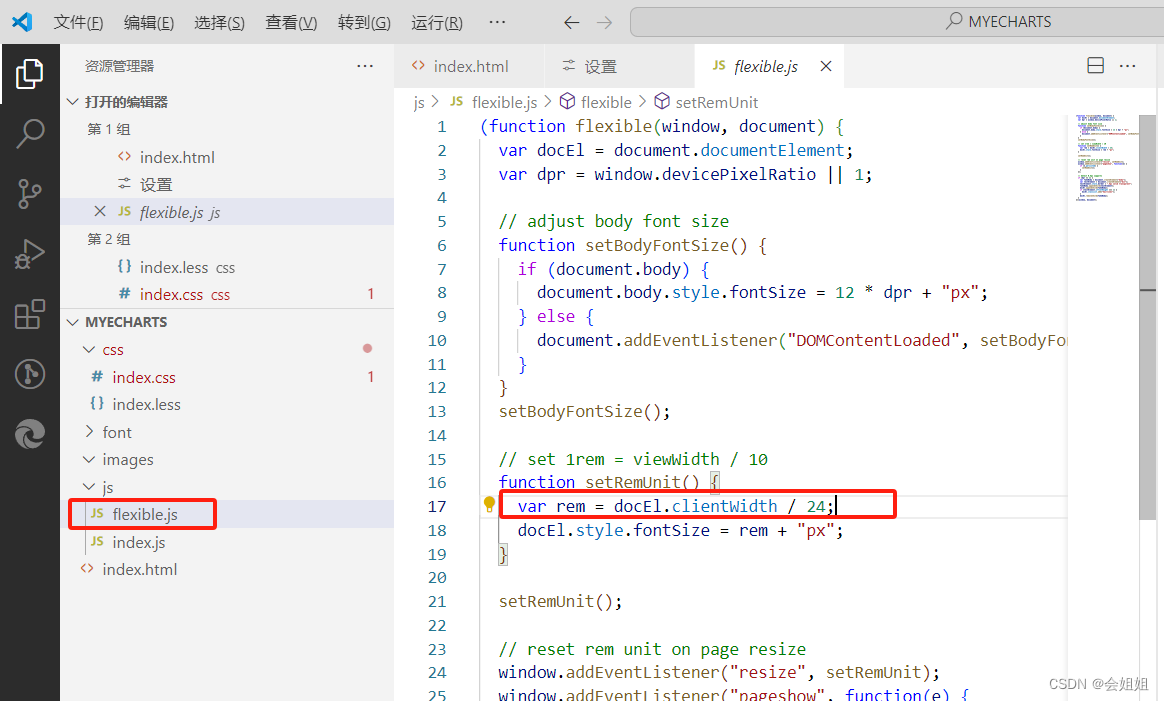Open the Source Control icon
The width and height of the screenshot is (1164, 701).
[29, 193]
